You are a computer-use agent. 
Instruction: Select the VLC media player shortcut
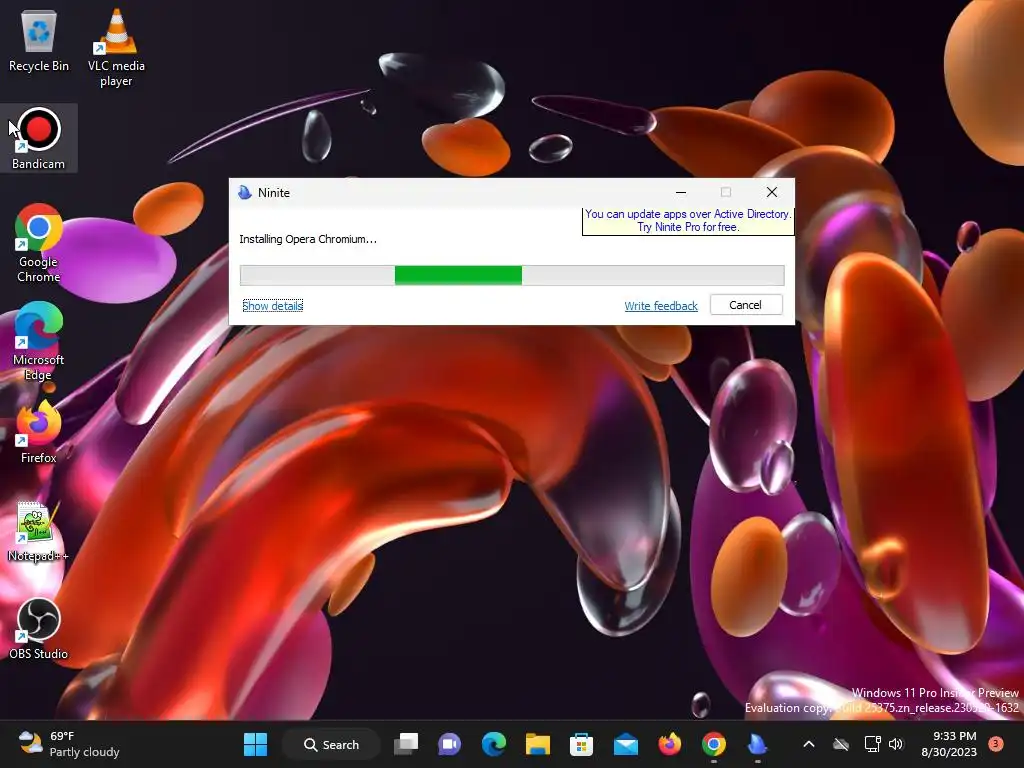[x=116, y=47]
